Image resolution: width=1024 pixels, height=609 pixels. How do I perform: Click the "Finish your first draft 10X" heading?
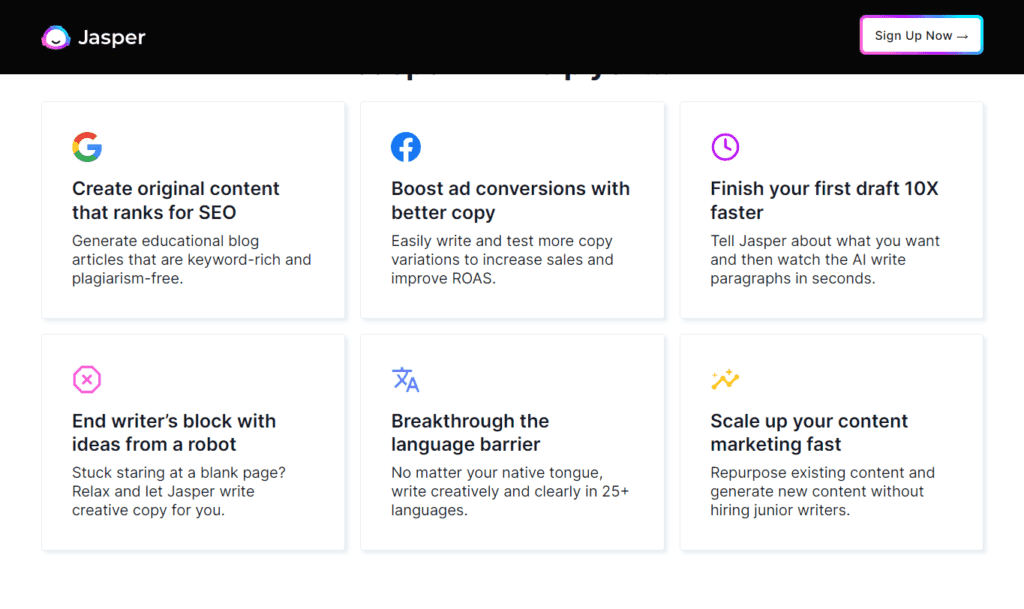824,200
